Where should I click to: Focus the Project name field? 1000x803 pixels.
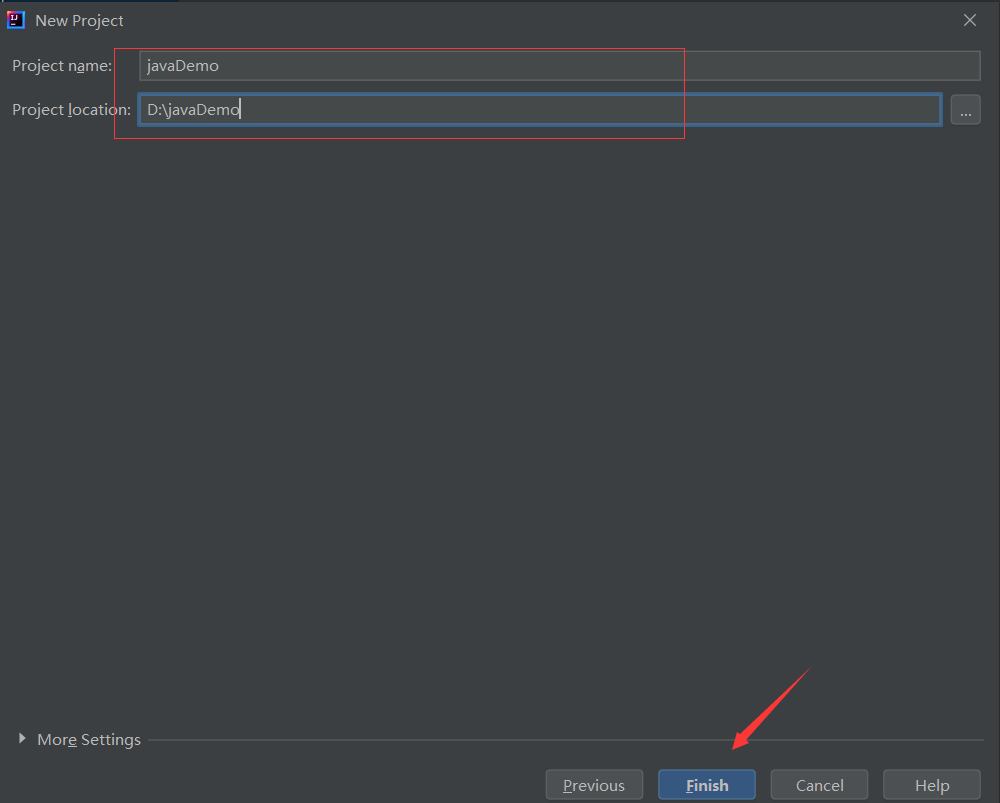(559, 66)
